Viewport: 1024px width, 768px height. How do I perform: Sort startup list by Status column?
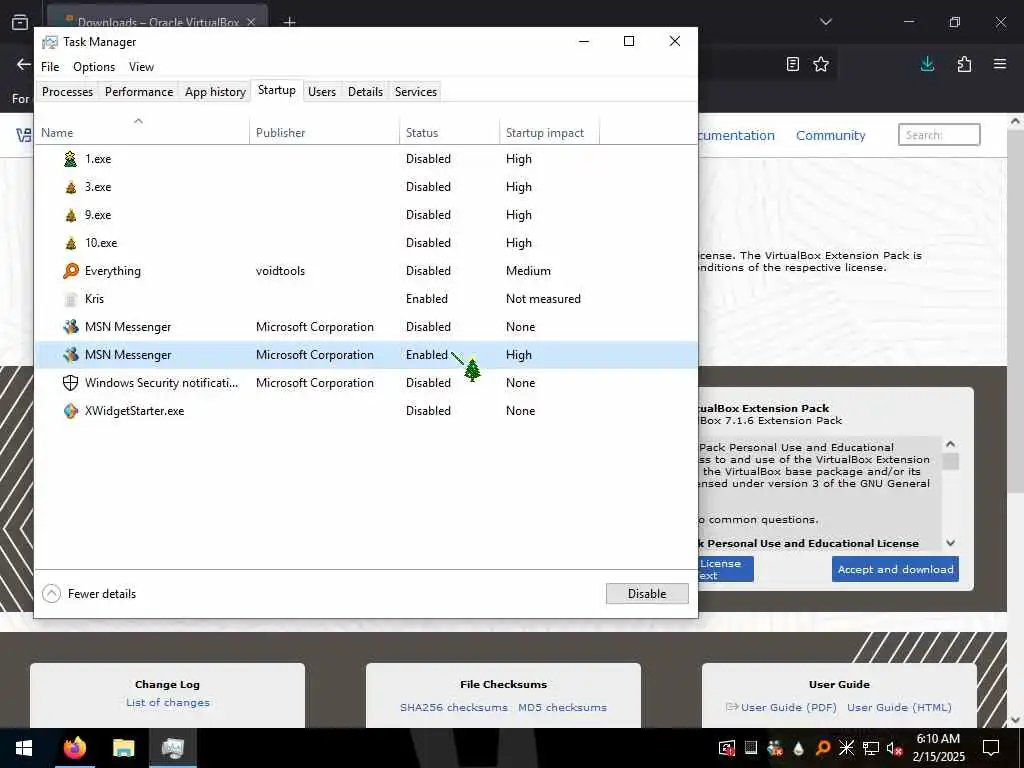pyautogui.click(x=449, y=133)
